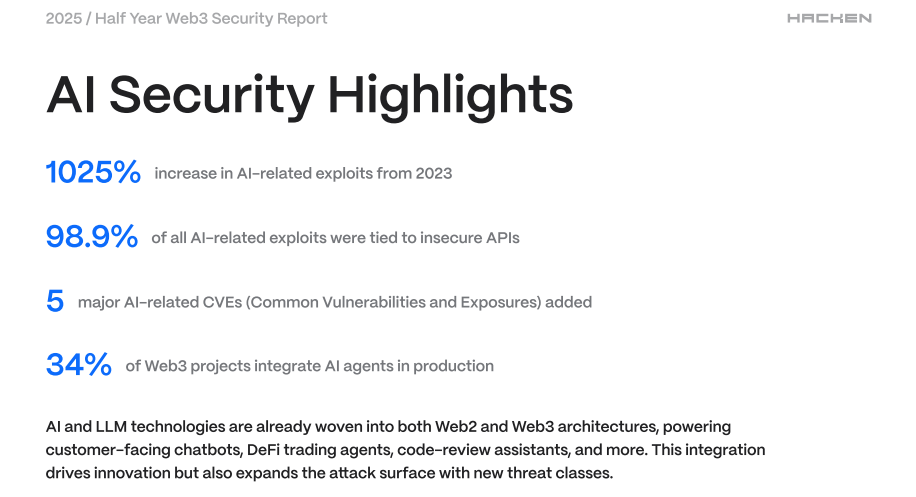Click the major AI-related CVEs added line
916x497 pixels.
pyautogui.click(x=335, y=302)
